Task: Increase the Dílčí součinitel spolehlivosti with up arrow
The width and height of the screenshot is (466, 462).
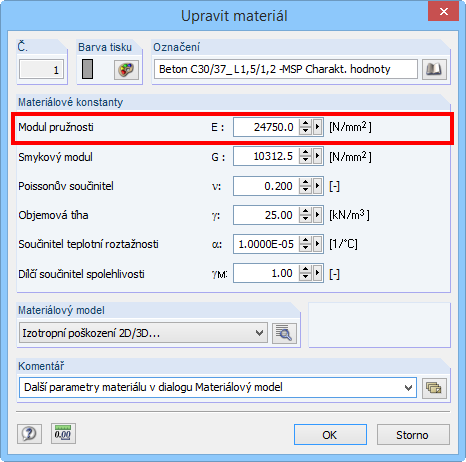Action: click(x=305, y=269)
